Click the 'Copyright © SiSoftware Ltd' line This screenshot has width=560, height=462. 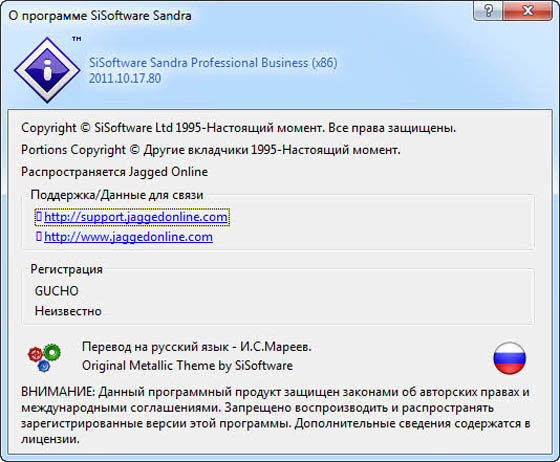coord(239,128)
